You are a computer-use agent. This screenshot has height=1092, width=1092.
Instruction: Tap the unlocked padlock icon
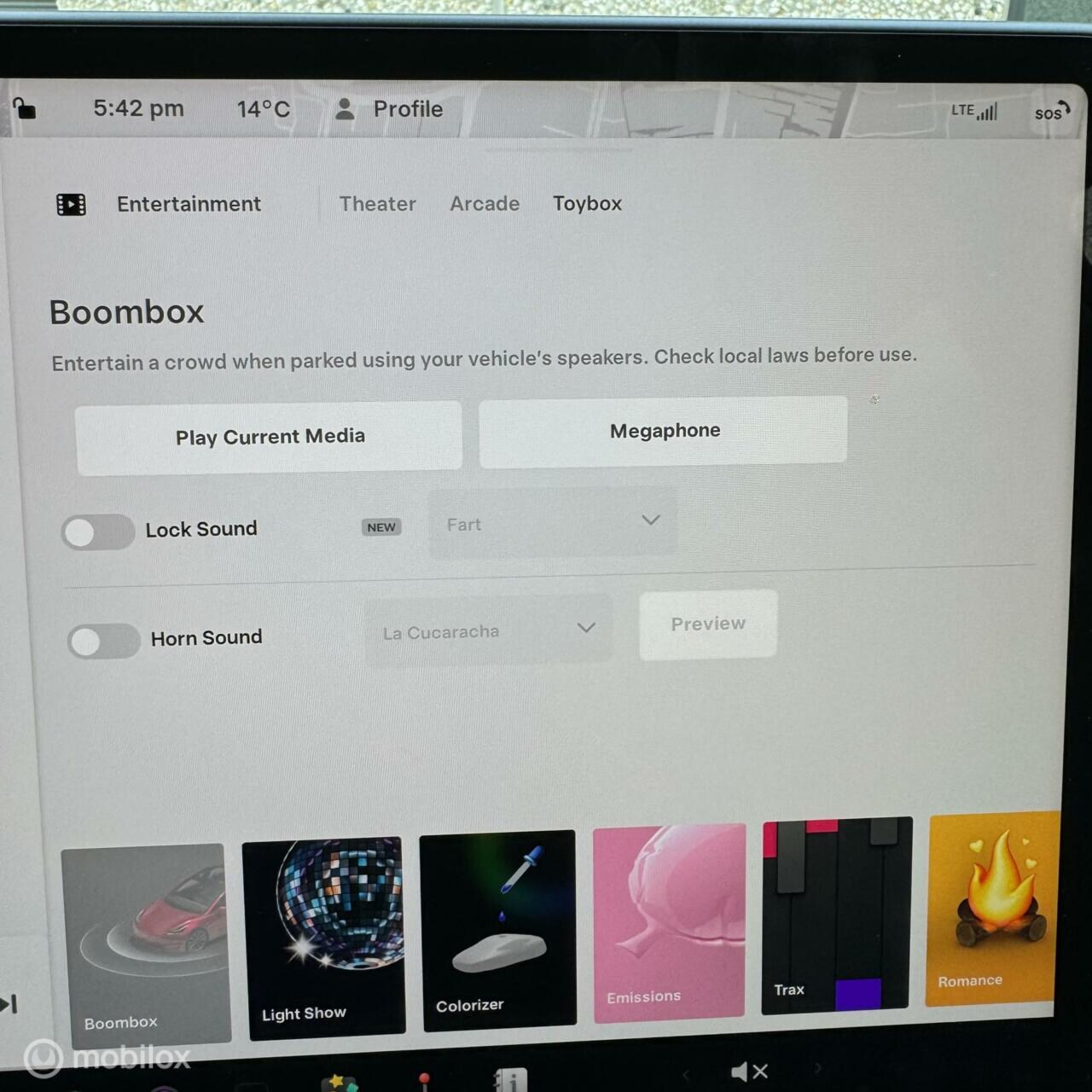[24, 108]
